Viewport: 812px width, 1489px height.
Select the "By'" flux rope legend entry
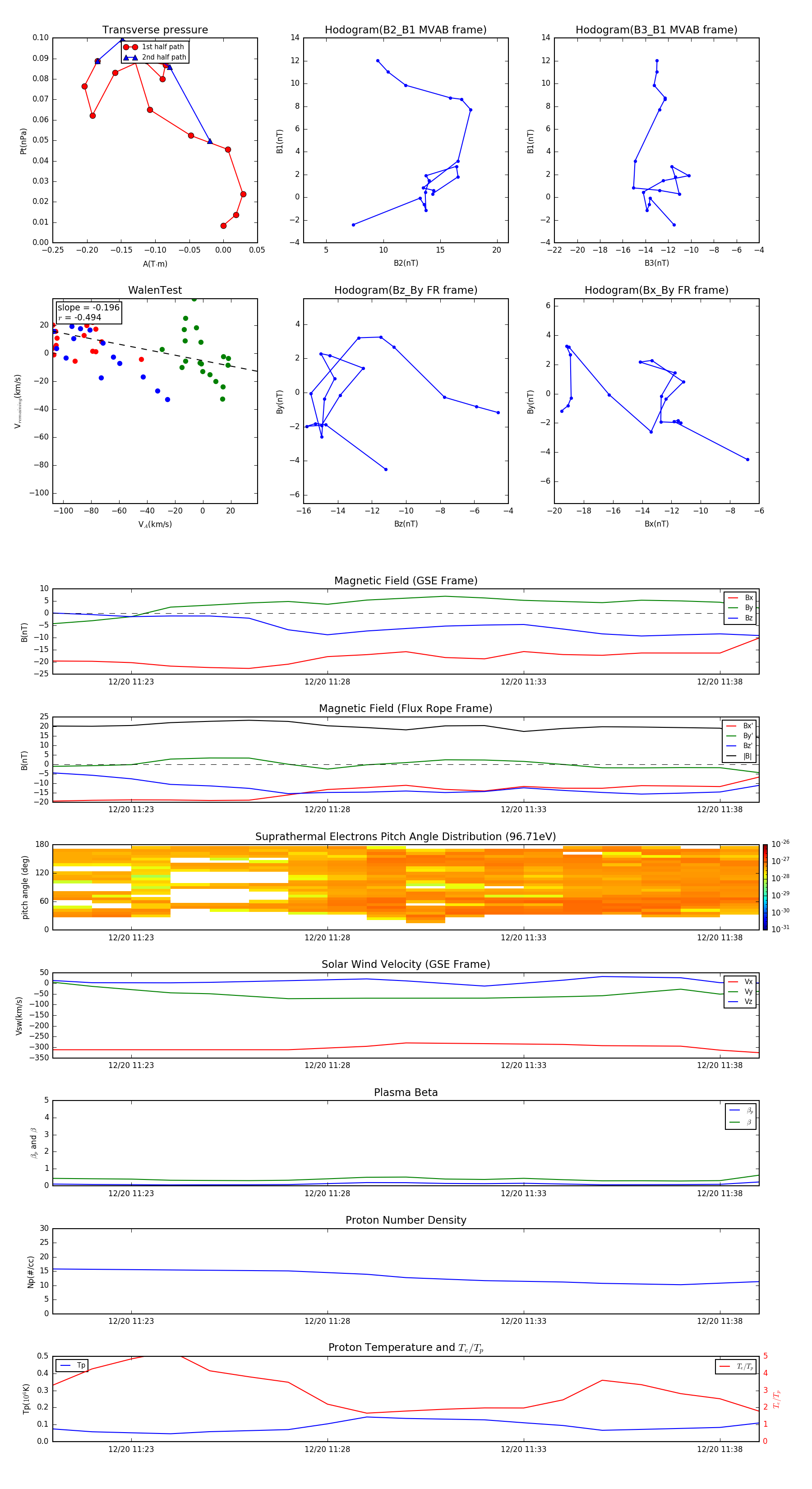pyautogui.click(x=740, y=736)
